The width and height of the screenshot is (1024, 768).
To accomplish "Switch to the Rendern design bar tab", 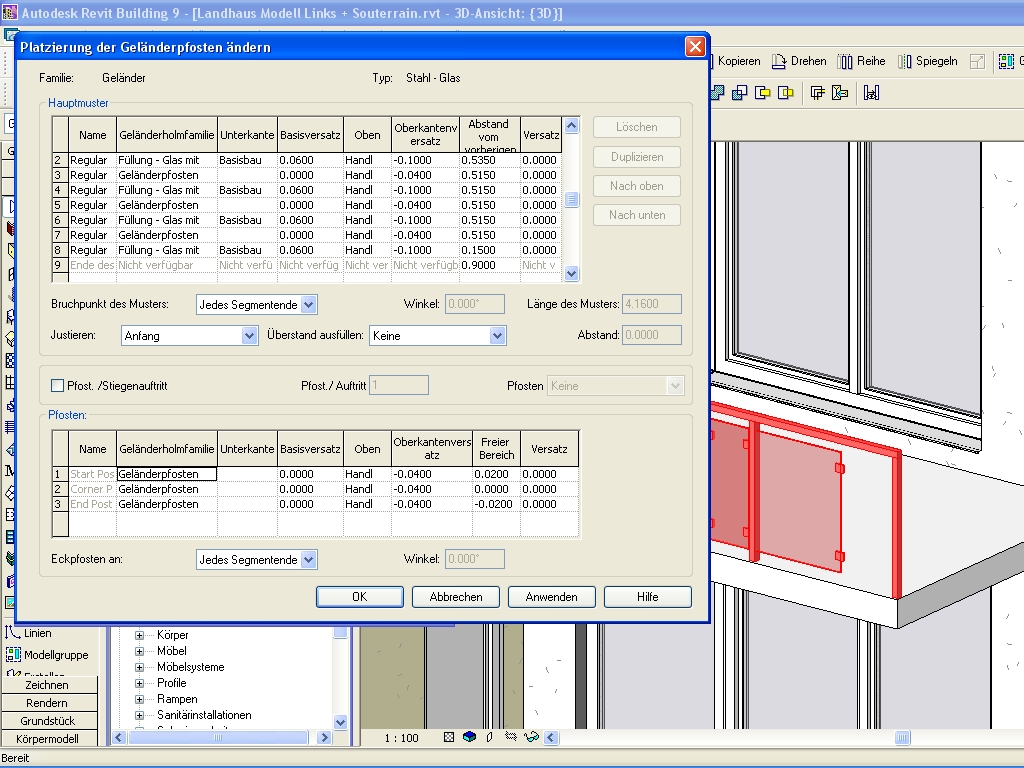I will coord(49,703).
